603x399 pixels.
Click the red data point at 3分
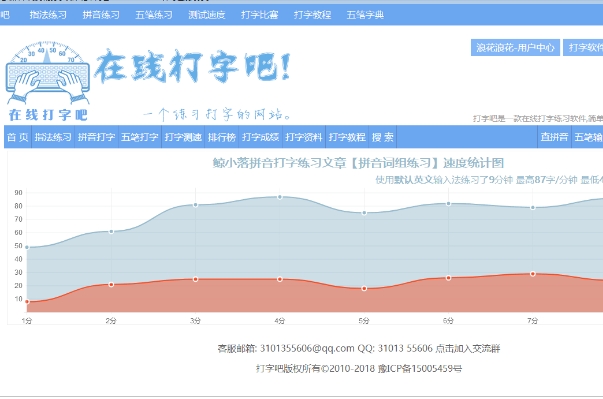pyautogui.click(x=195, y=279)
